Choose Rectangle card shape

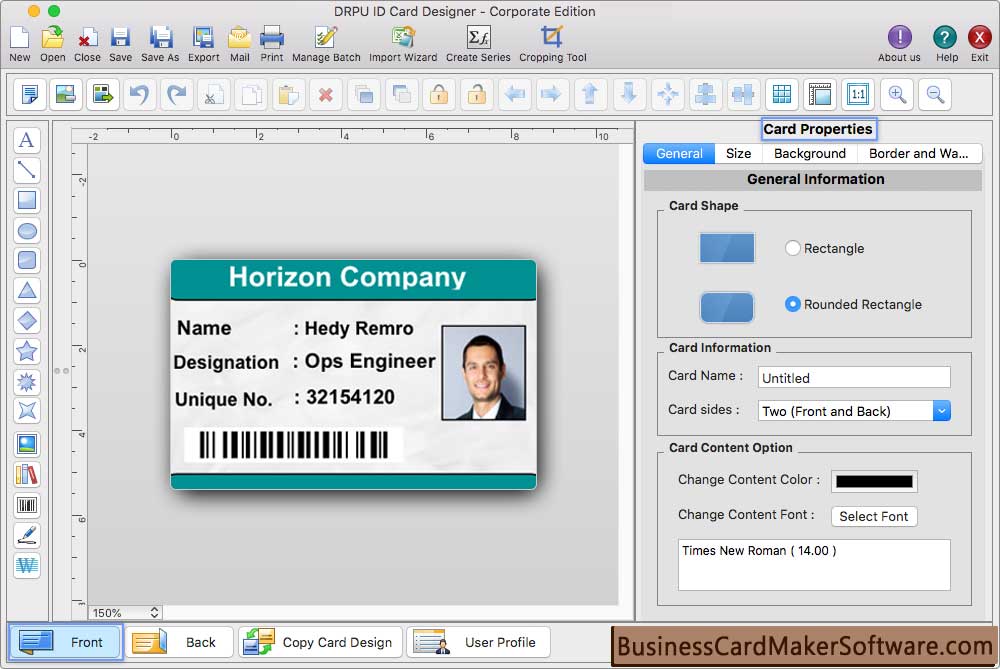coord(793,248)
